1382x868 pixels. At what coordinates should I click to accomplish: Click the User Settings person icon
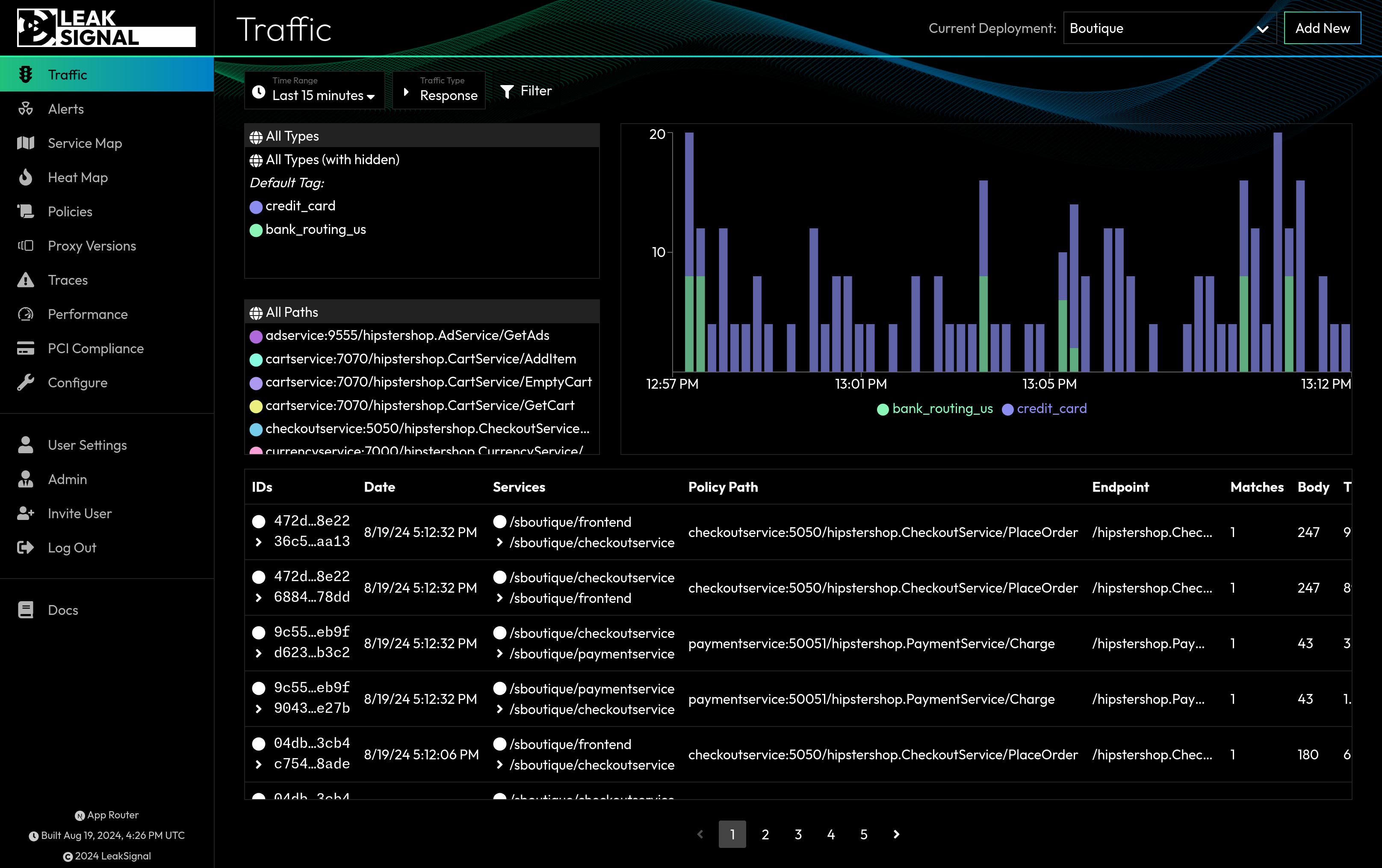coord(25,445)
